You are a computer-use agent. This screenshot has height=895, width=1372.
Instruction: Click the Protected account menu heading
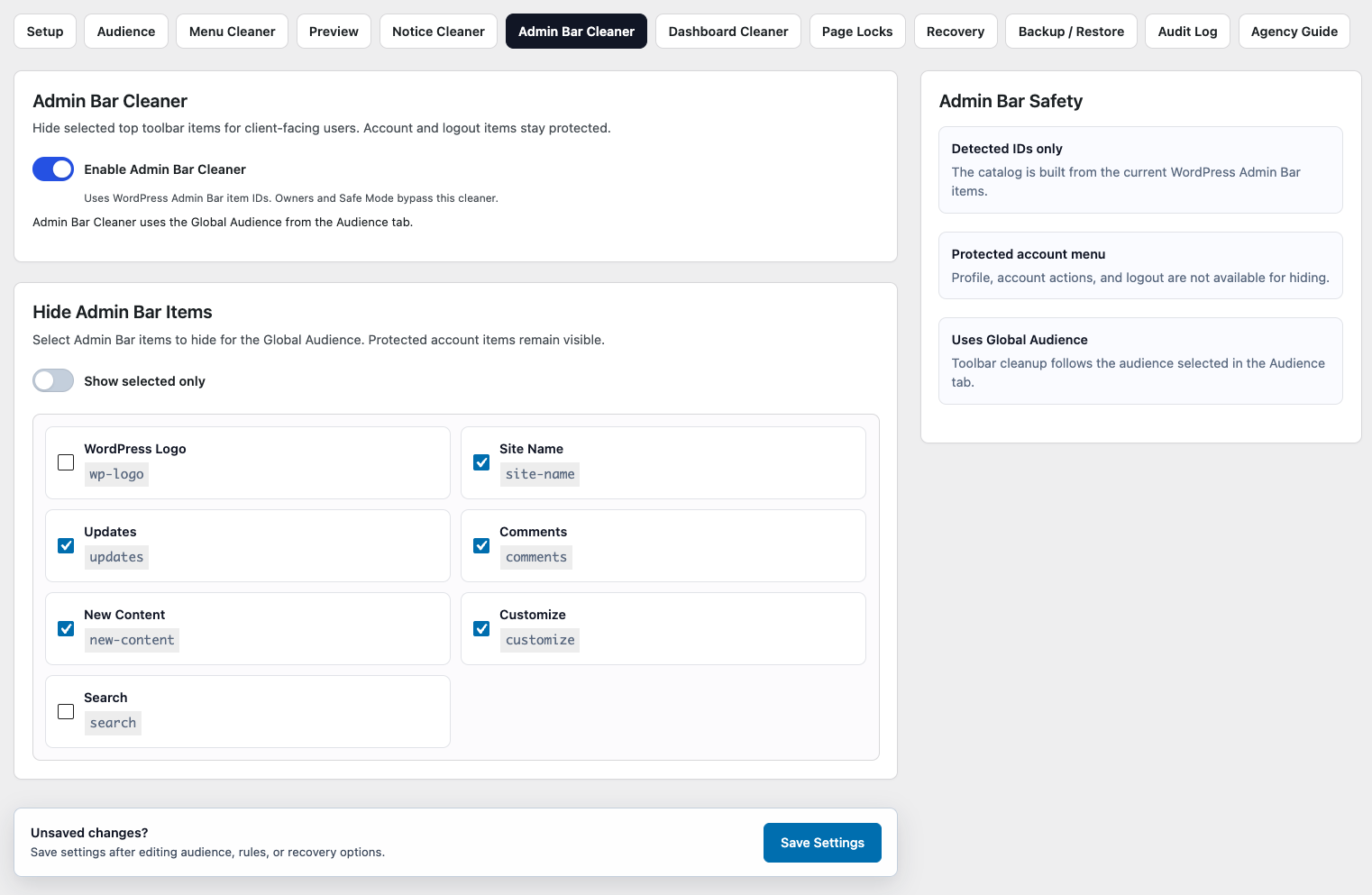tap(1029, 254)
